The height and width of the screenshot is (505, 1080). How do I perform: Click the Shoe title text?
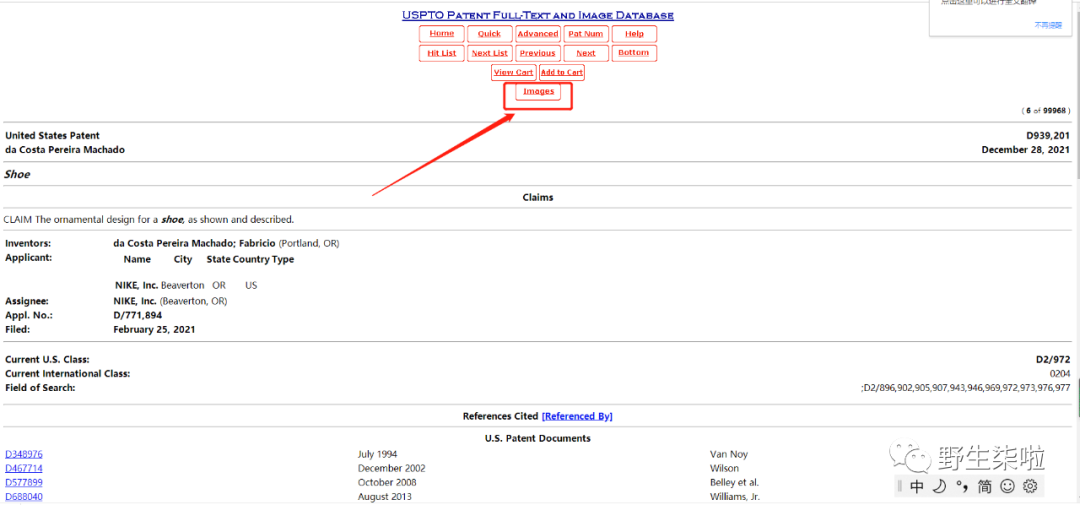(x=17, y=174)
